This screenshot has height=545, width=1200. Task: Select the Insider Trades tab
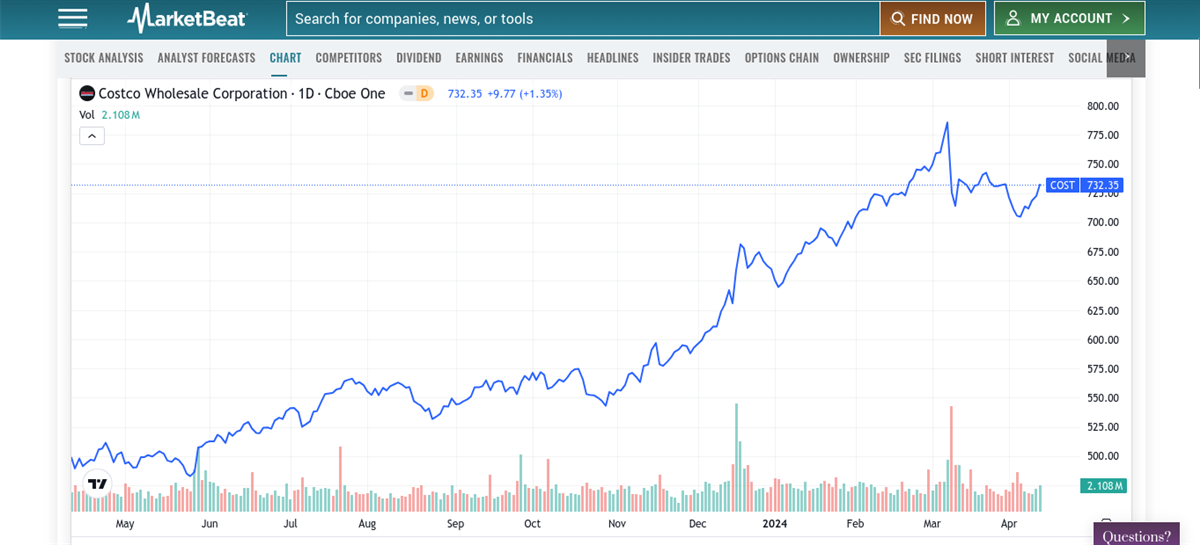[691, 58]
